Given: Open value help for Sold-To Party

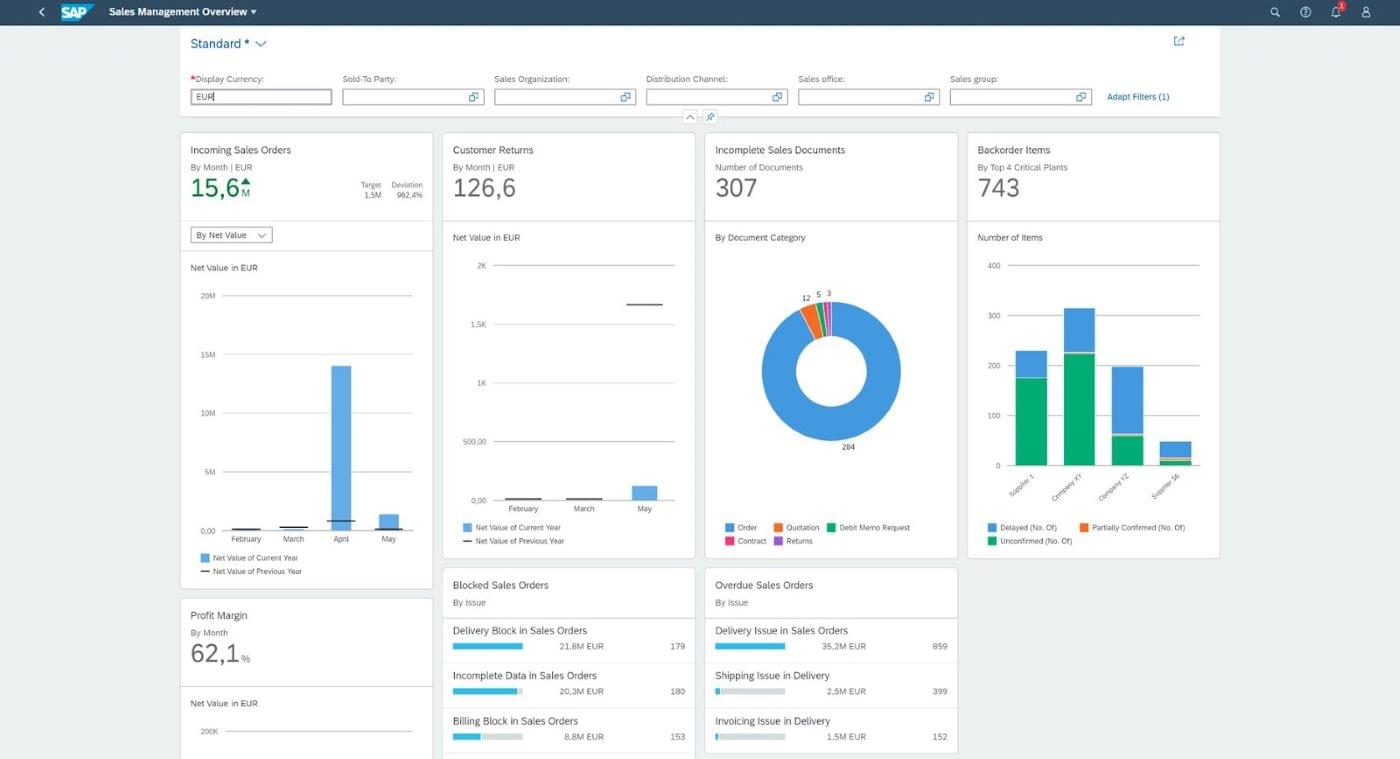Looking at the screenshot, I should 474,97.
